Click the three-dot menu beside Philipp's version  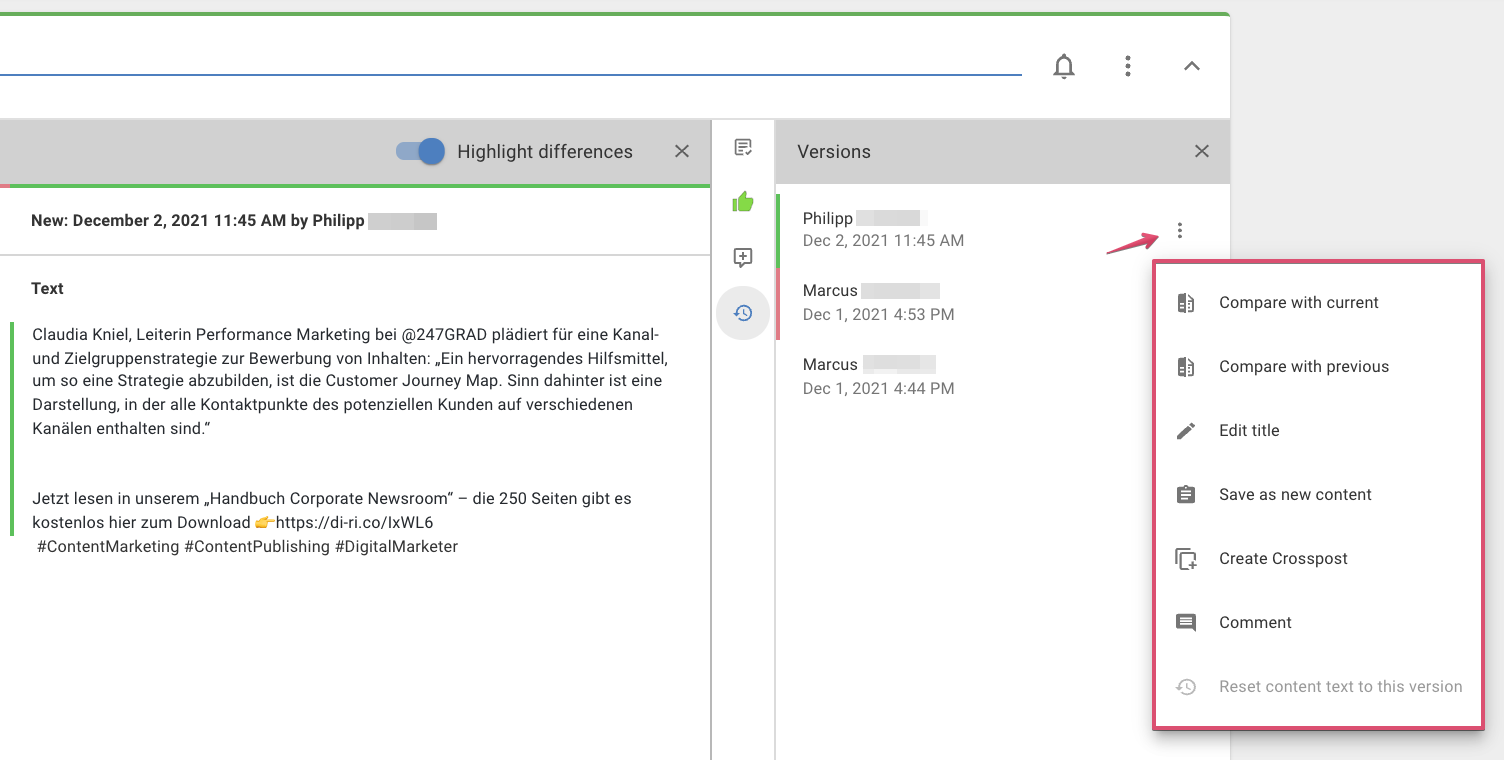point(1180,229)
